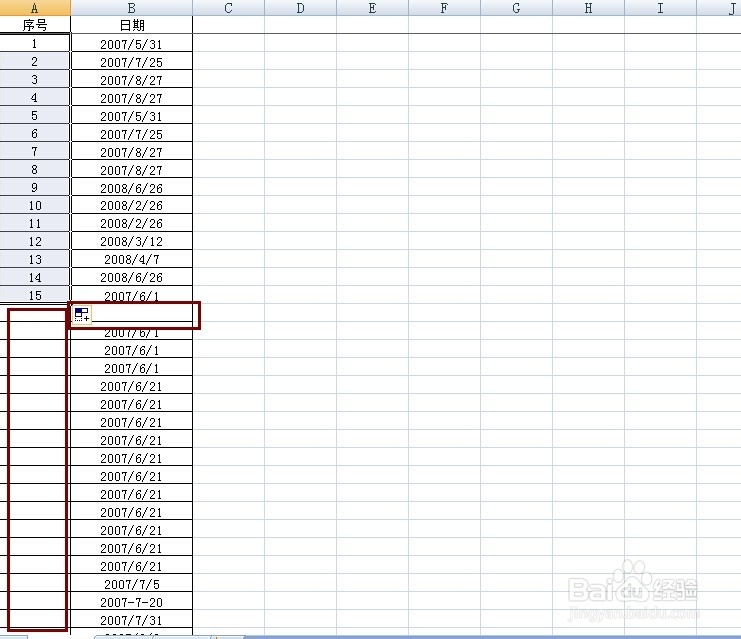
Task: Select serial number cell 9
Action: click(35, 187)
